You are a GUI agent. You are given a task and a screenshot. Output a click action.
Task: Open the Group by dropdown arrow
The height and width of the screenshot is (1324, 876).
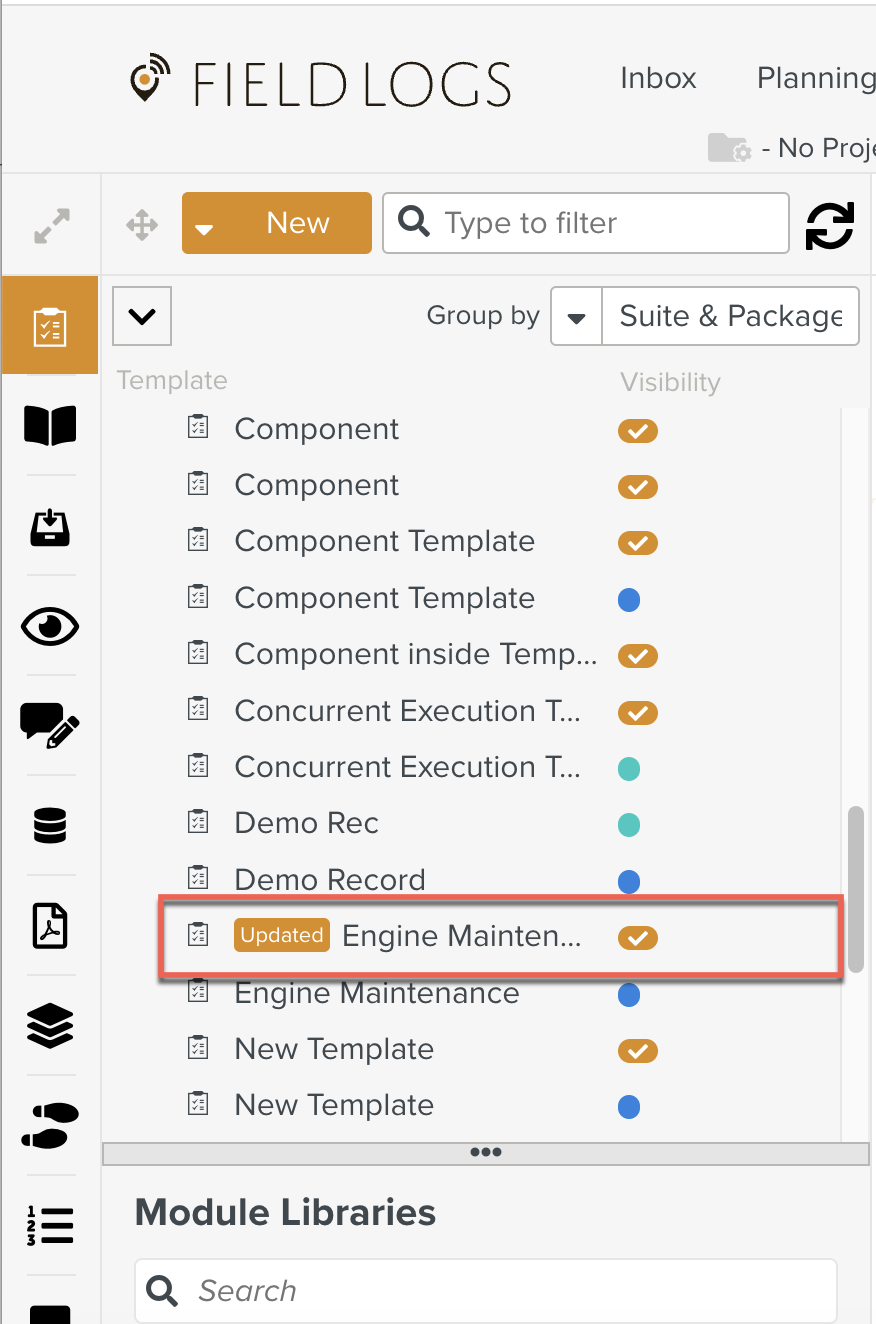click(x=577, y=317)
